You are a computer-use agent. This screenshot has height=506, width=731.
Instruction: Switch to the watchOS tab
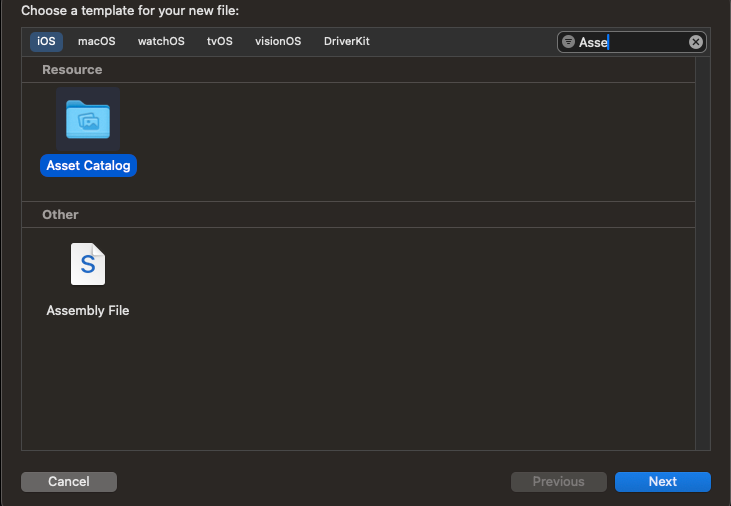click(x=161, y=41)
